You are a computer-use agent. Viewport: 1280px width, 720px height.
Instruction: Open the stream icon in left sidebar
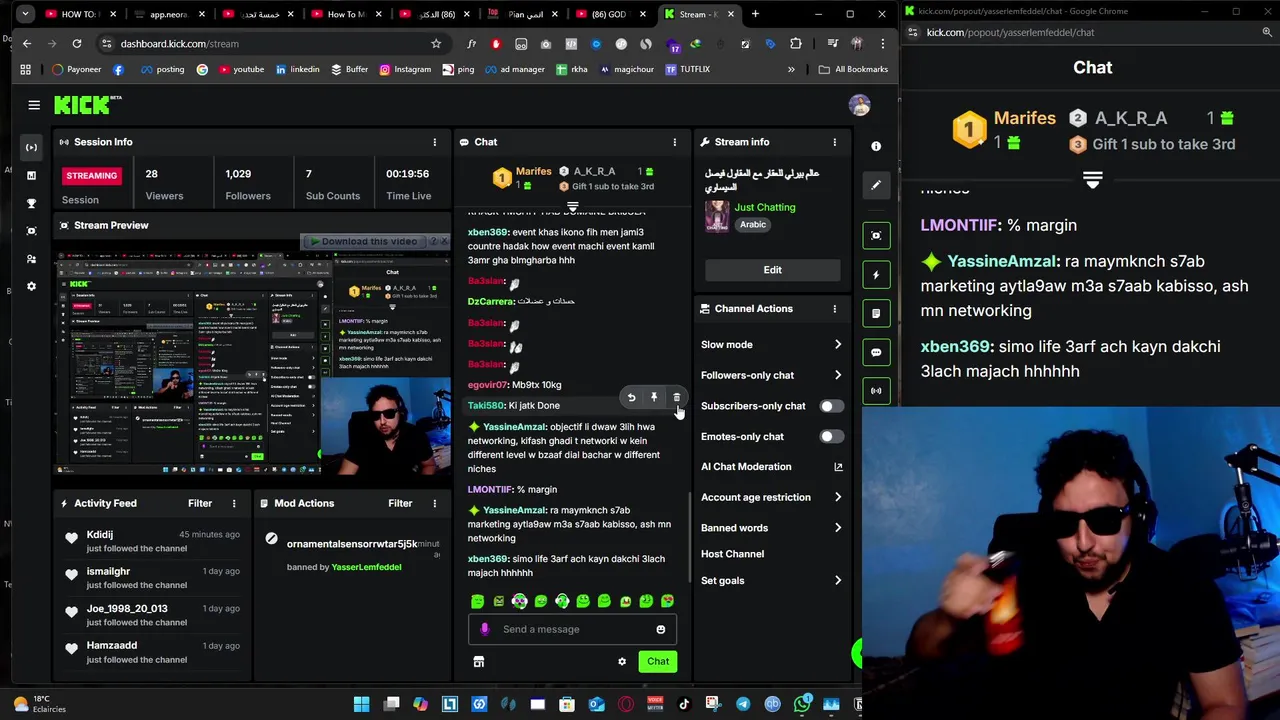pos(31,147)
